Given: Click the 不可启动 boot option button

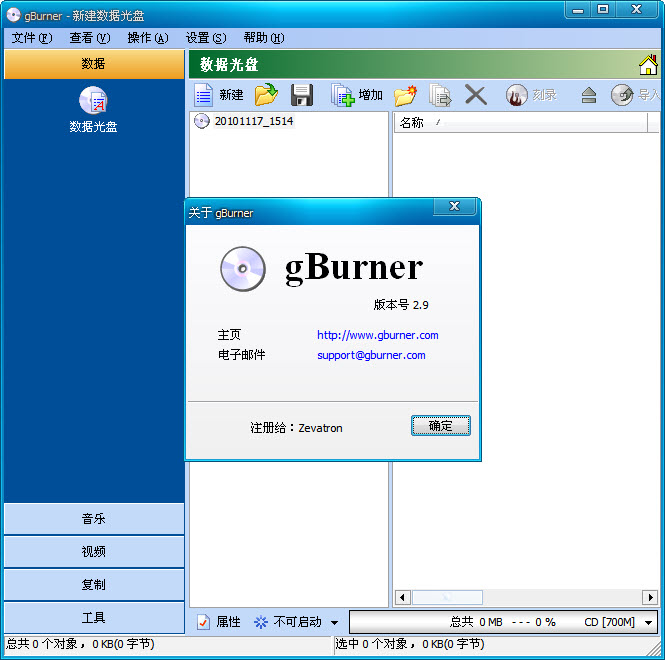Looking at the screenshot, I should (288, 622).
